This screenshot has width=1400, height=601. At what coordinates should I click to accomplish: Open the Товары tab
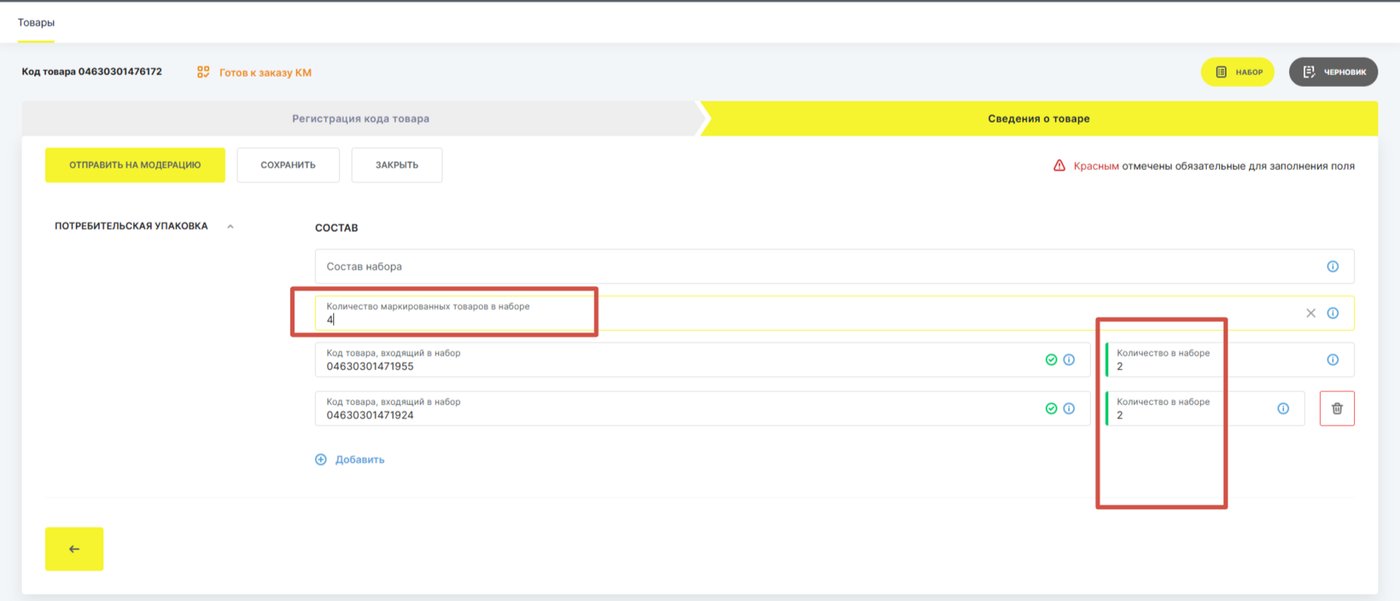36,22
